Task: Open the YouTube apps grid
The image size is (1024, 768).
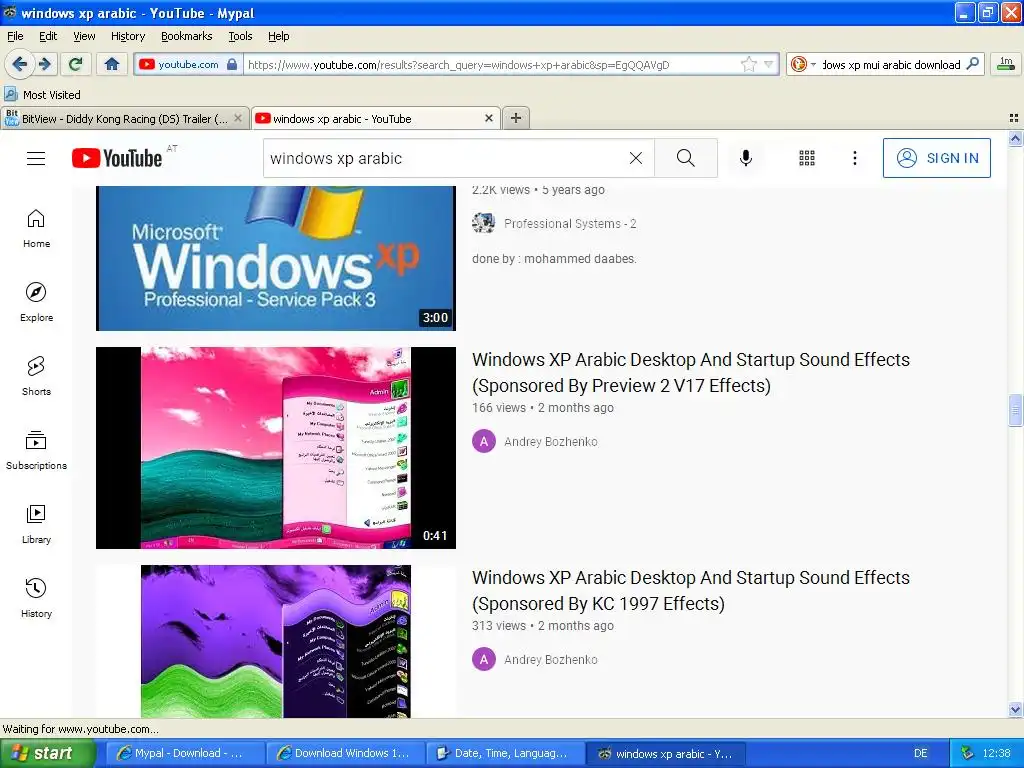Action: tap(807, 158)
